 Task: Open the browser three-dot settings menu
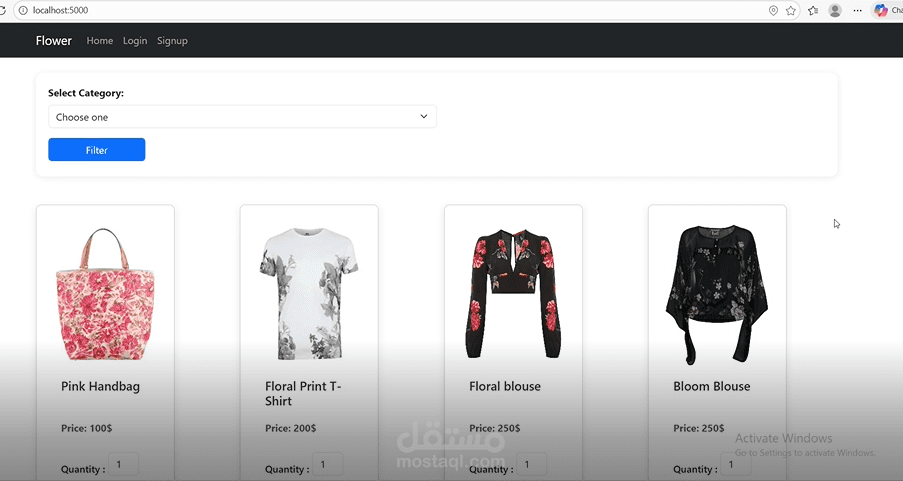(858, 10)
